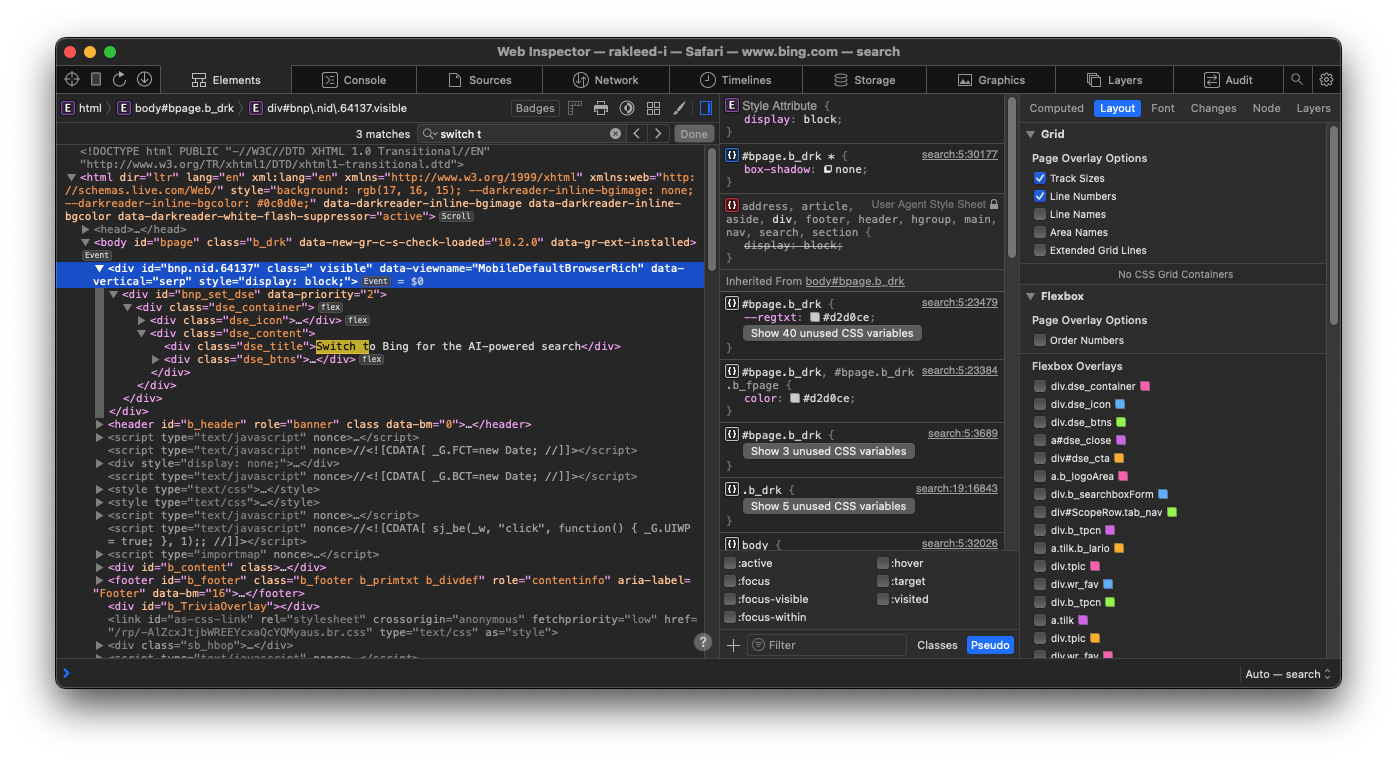
Task: Click the Event badge on the body element
Action: click(x=96, y=255)
